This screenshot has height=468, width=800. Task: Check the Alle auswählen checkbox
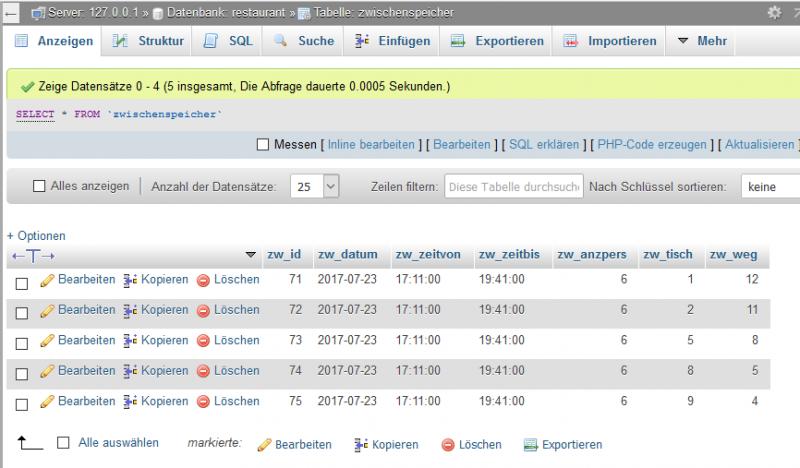click(x=63, y=443)
